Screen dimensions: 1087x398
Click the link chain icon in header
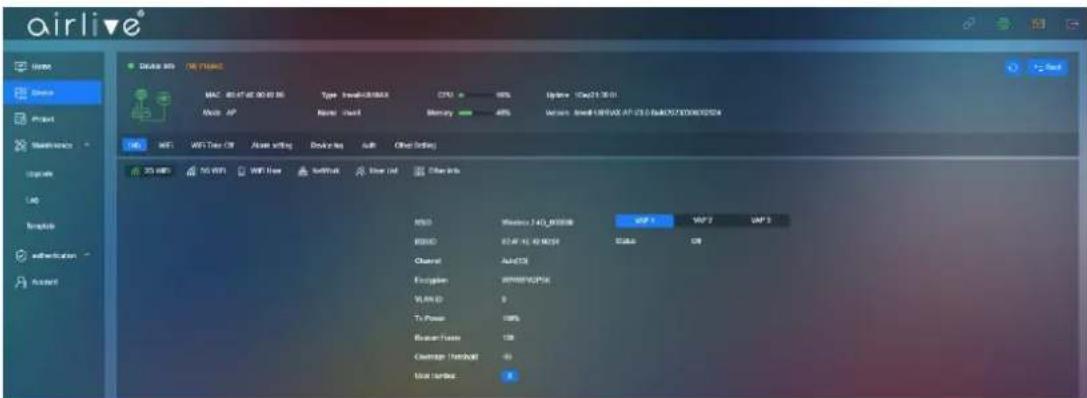[968, 25]
